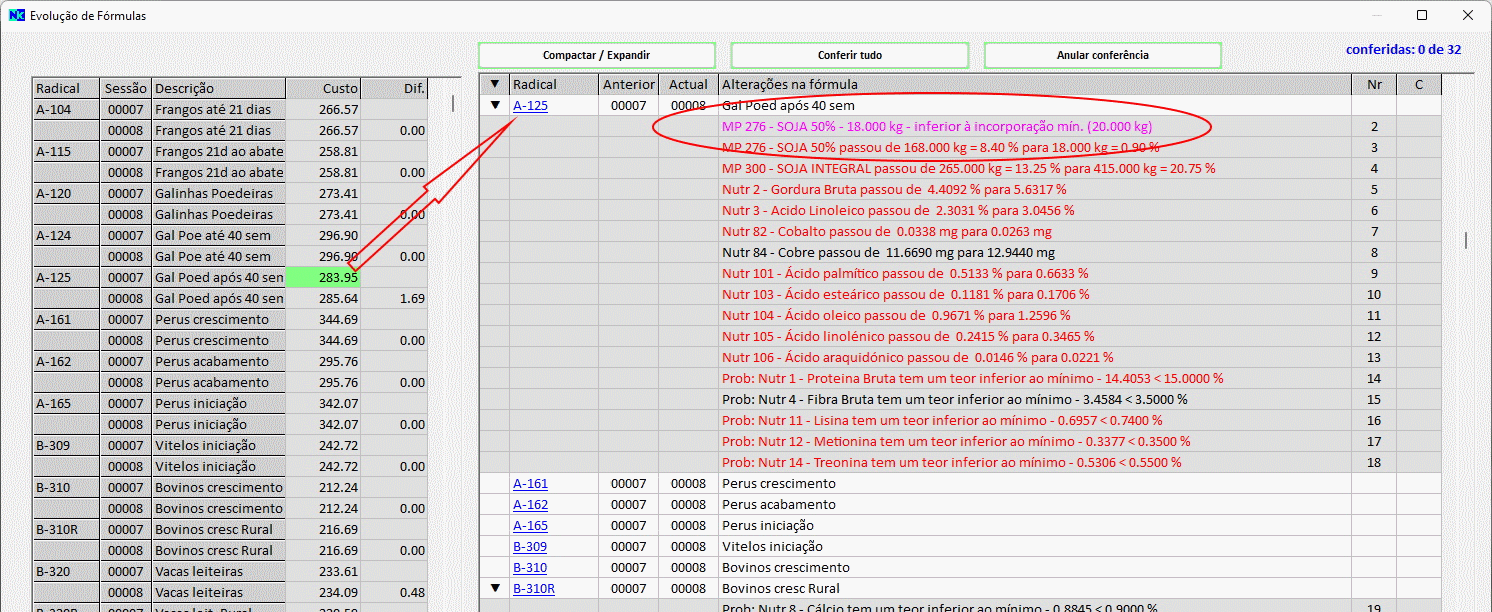Tick C cell for Treonina row 18
Viewport: 1492px width, 612px height.
click(x=1418, y=462)
